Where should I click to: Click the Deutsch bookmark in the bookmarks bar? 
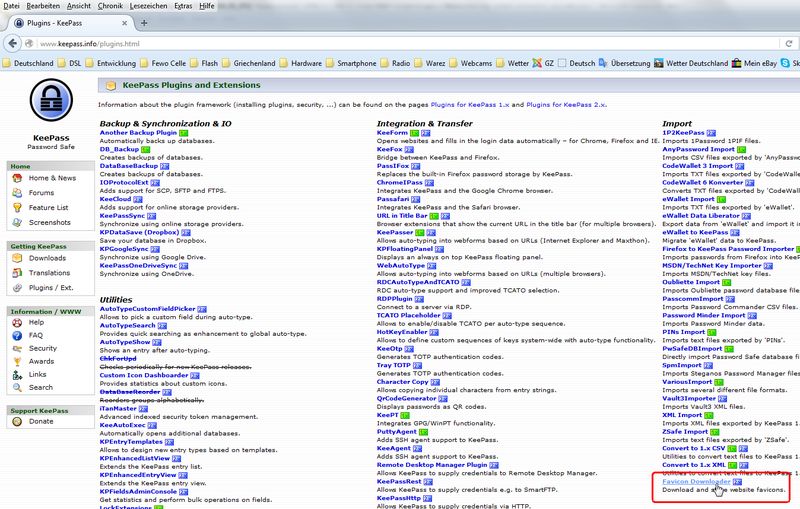(x=576, y=63)
